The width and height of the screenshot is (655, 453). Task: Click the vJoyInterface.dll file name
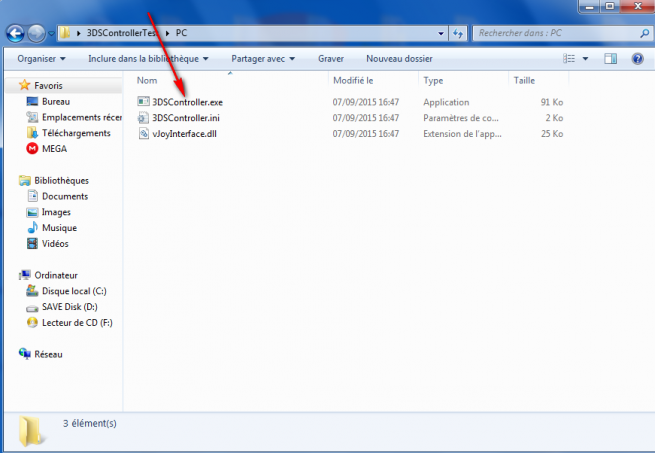click(184, 134)
